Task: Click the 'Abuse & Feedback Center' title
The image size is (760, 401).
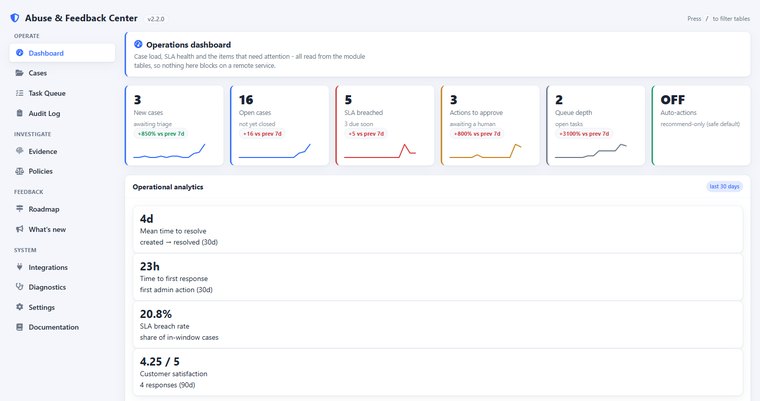Action: [x=81, y=18]
